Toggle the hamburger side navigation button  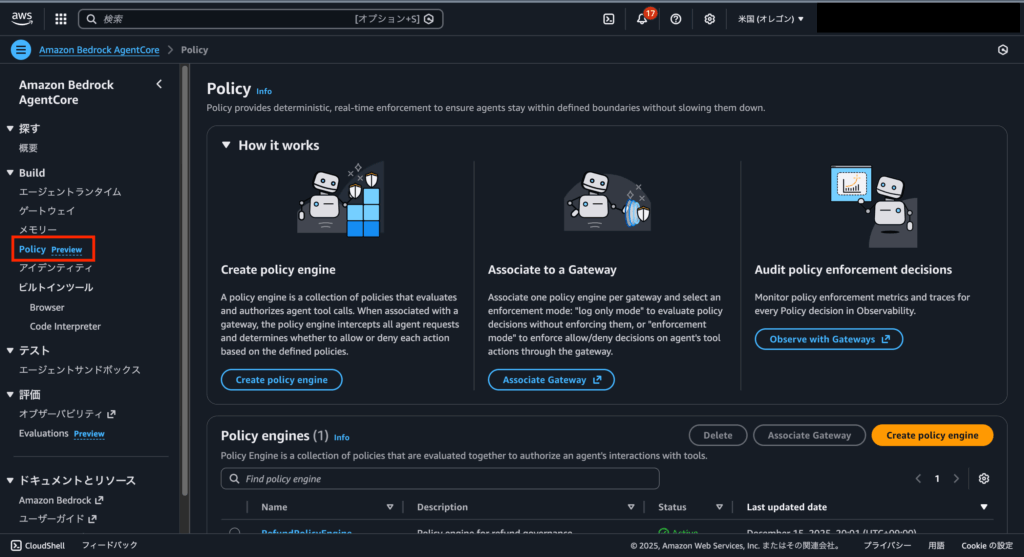click(x=21, y=50)
